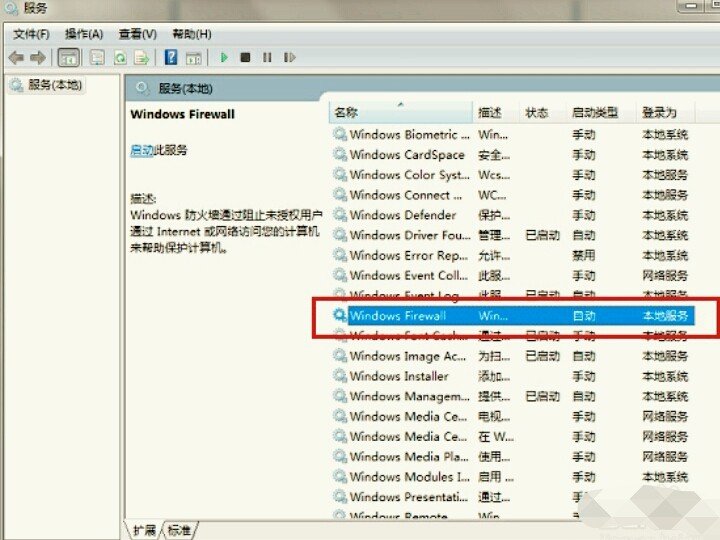Open the blue Help question mark icon

171,57
